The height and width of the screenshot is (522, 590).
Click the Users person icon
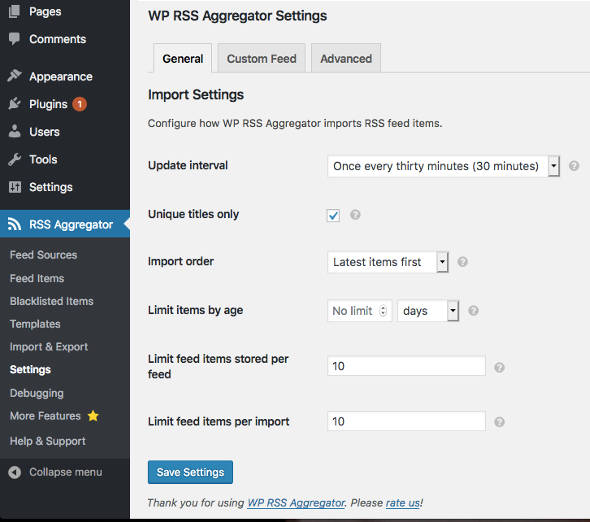pos(14,131)
